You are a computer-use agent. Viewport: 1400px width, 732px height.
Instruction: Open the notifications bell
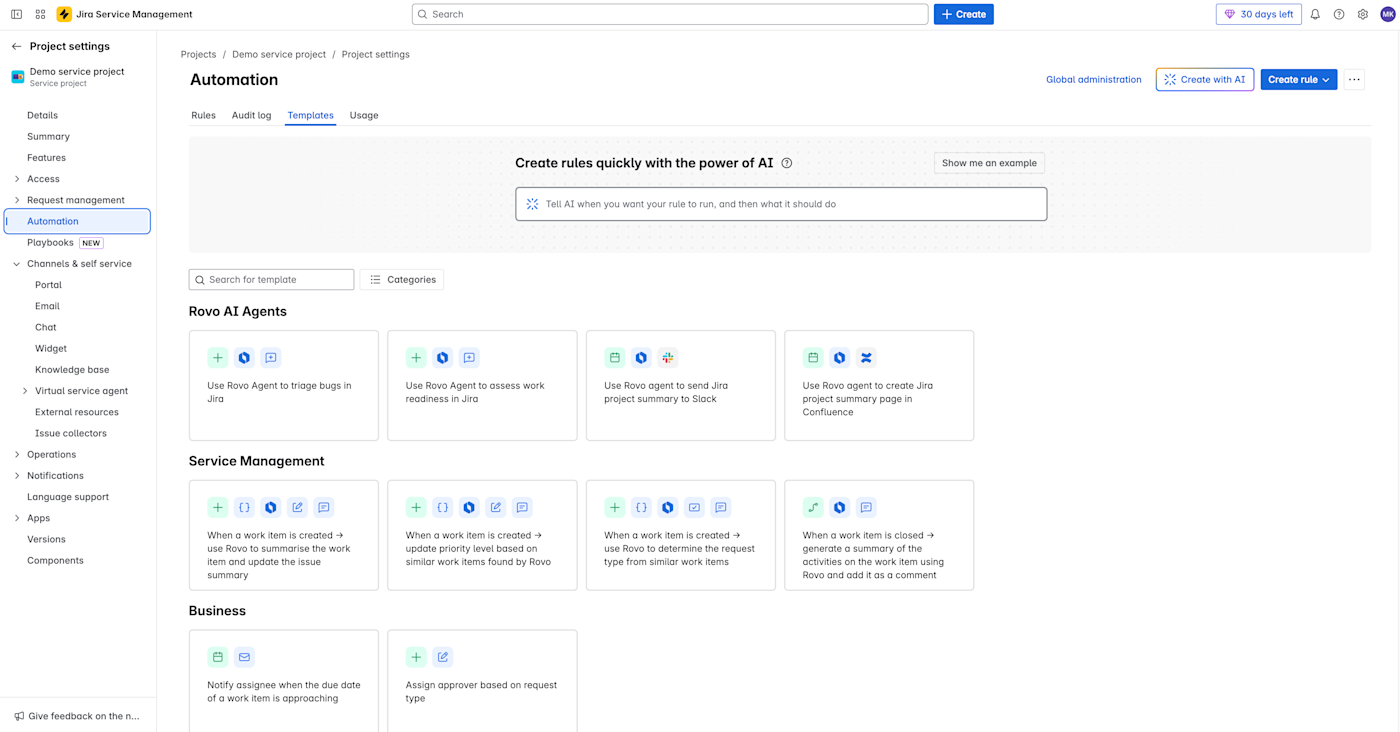pyautogui.click(x=1315, y=14)
